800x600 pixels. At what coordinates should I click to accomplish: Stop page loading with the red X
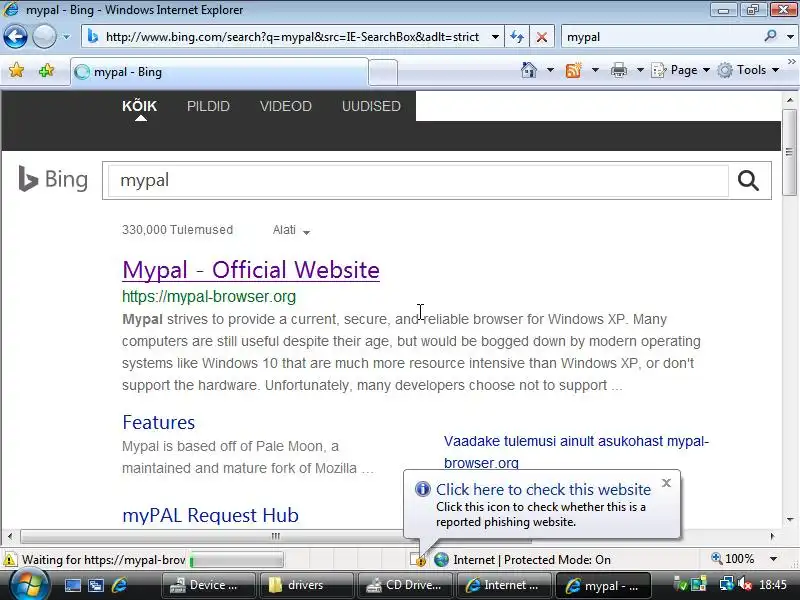[542, 37]
